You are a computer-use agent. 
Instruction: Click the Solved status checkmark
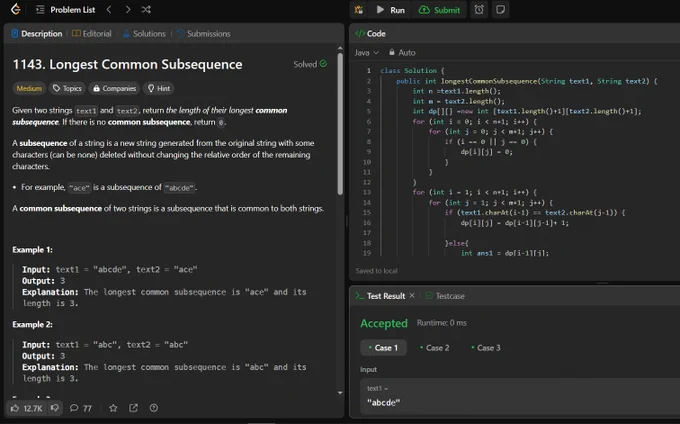pos(323,64)
